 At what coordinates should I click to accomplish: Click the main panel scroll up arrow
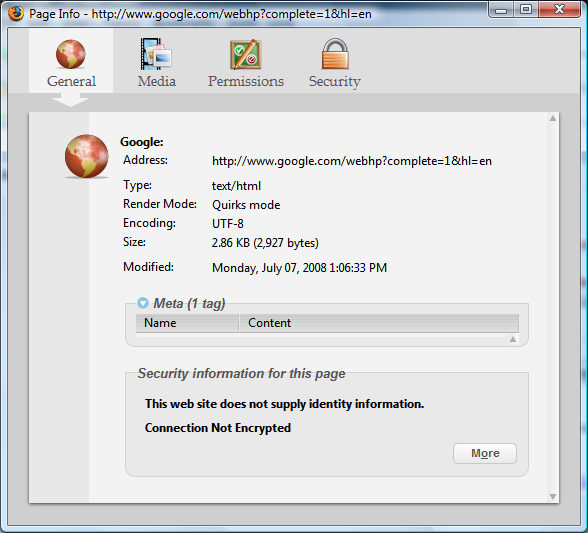[x=553, y=119]
